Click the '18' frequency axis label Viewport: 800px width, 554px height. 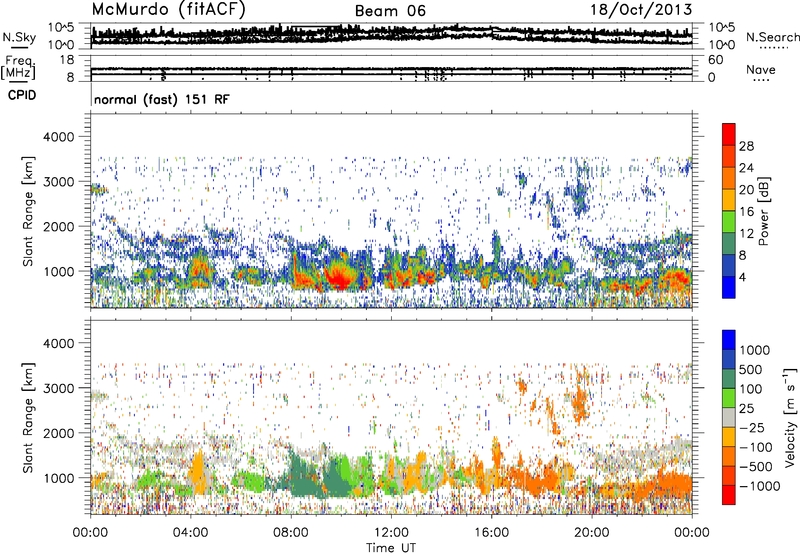[x=67, y=60]
